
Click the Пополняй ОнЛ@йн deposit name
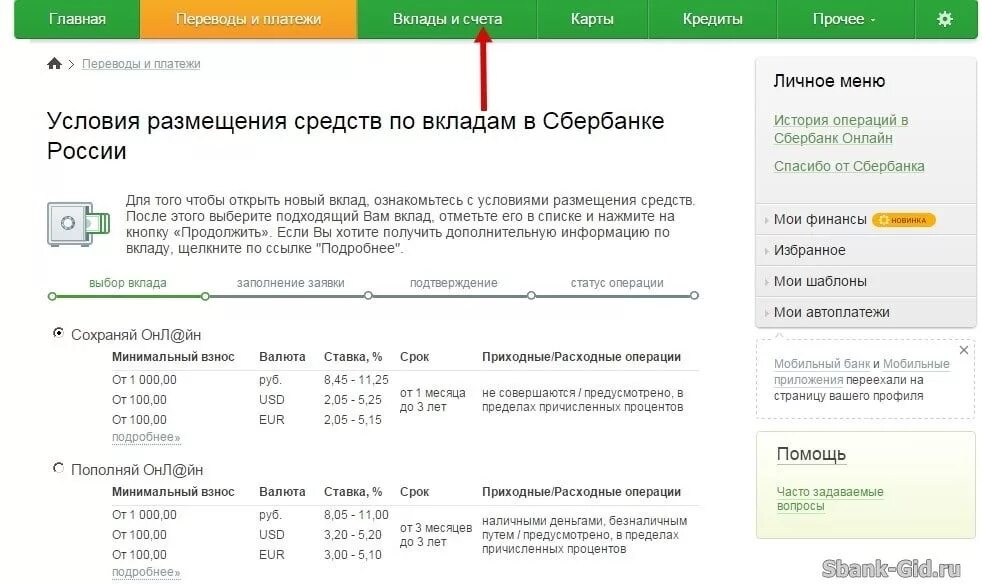click(137, 470)
